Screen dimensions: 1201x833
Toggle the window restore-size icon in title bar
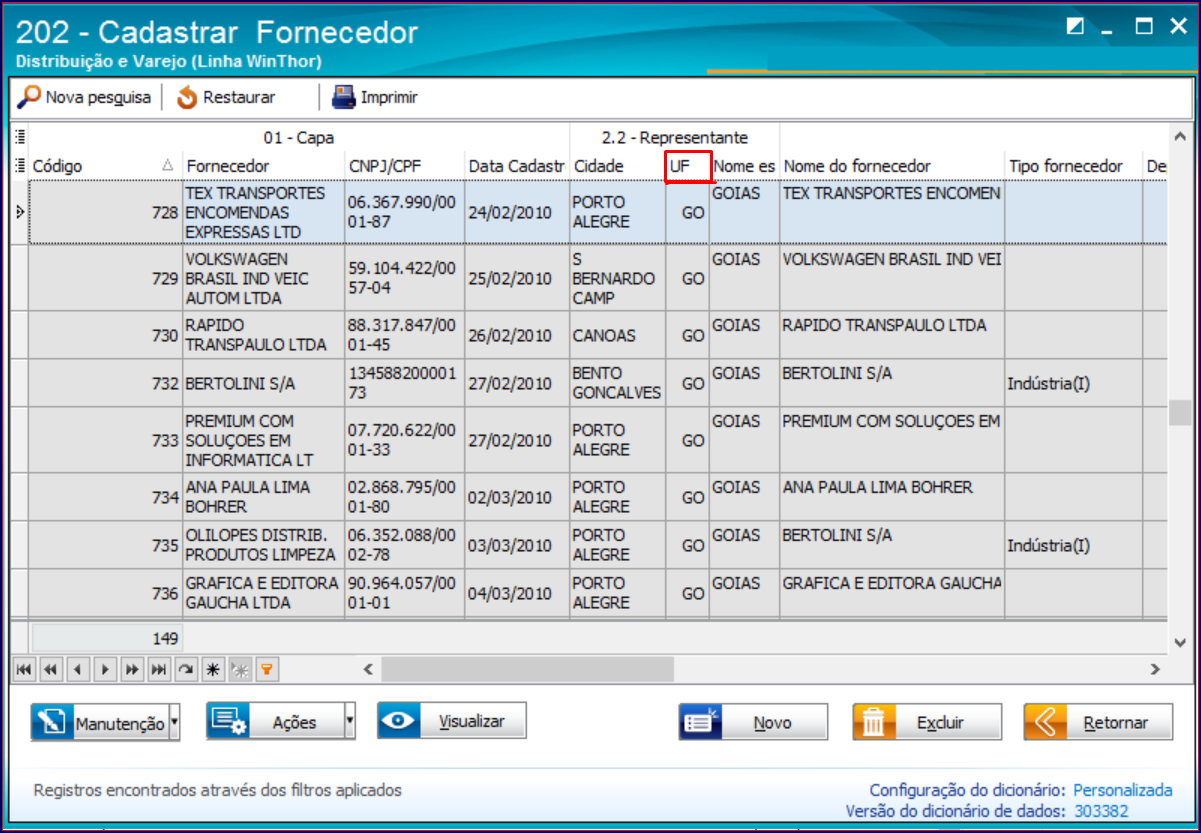pos(1076,27)
